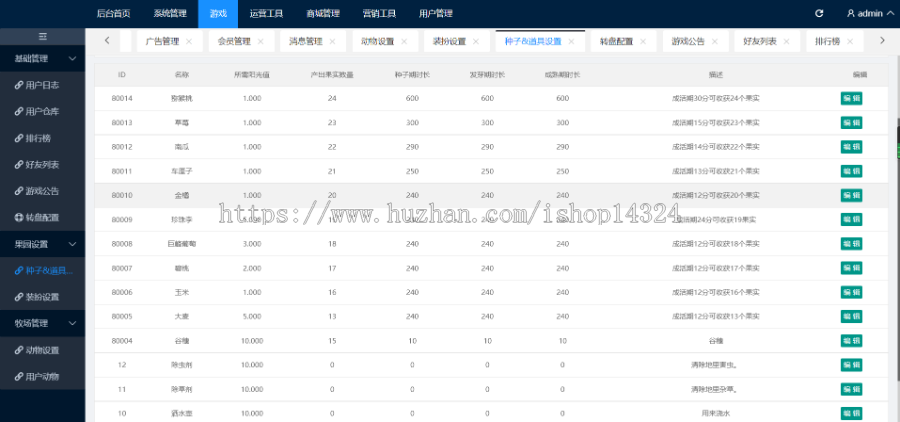Click the refresh icon in the top bar

click(x=819, y=13)
